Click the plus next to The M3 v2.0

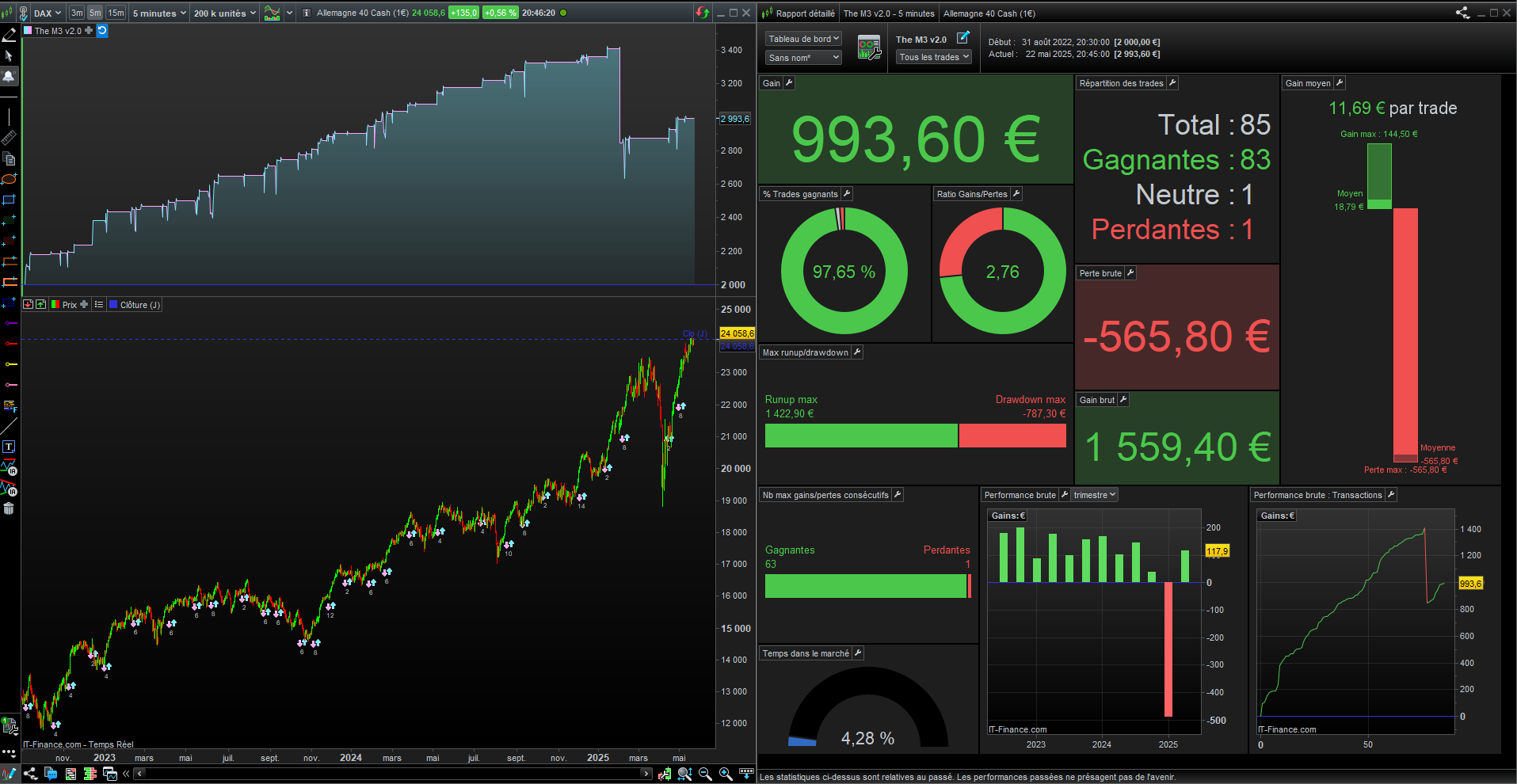coord(89,30)
